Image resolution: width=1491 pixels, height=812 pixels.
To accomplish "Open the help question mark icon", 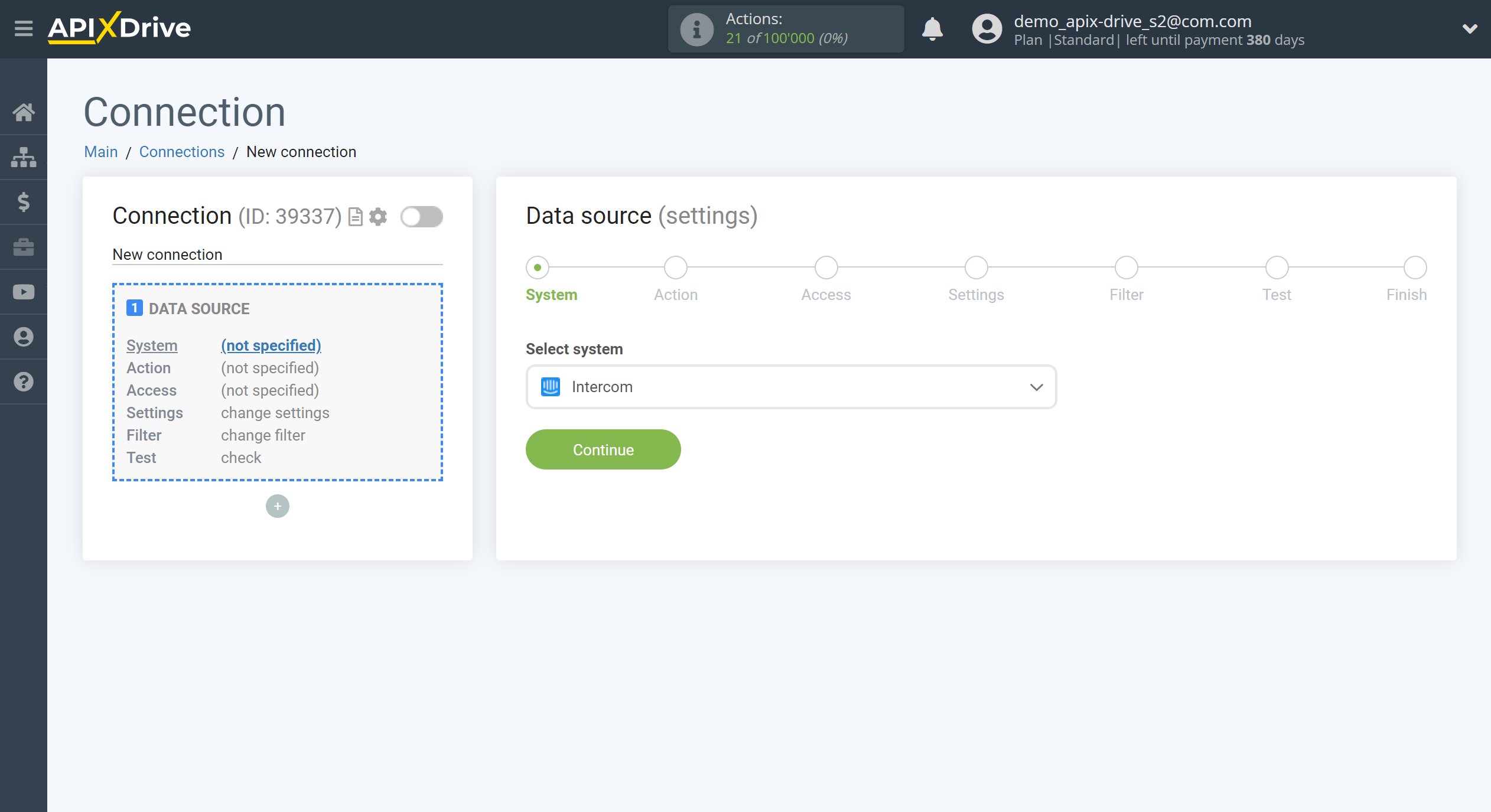I will [24, 381].
